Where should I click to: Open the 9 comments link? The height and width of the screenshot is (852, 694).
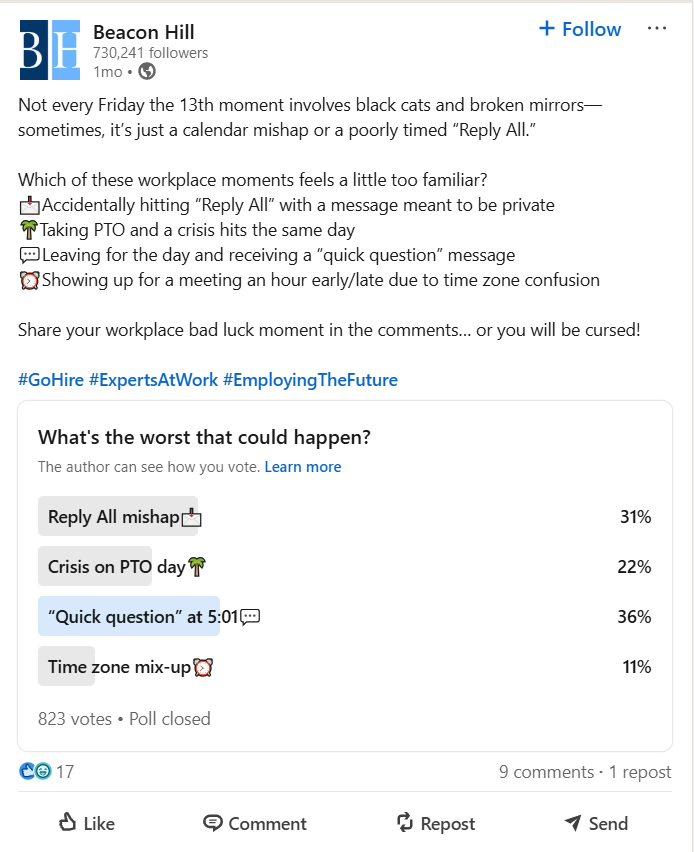coord(547,772)
